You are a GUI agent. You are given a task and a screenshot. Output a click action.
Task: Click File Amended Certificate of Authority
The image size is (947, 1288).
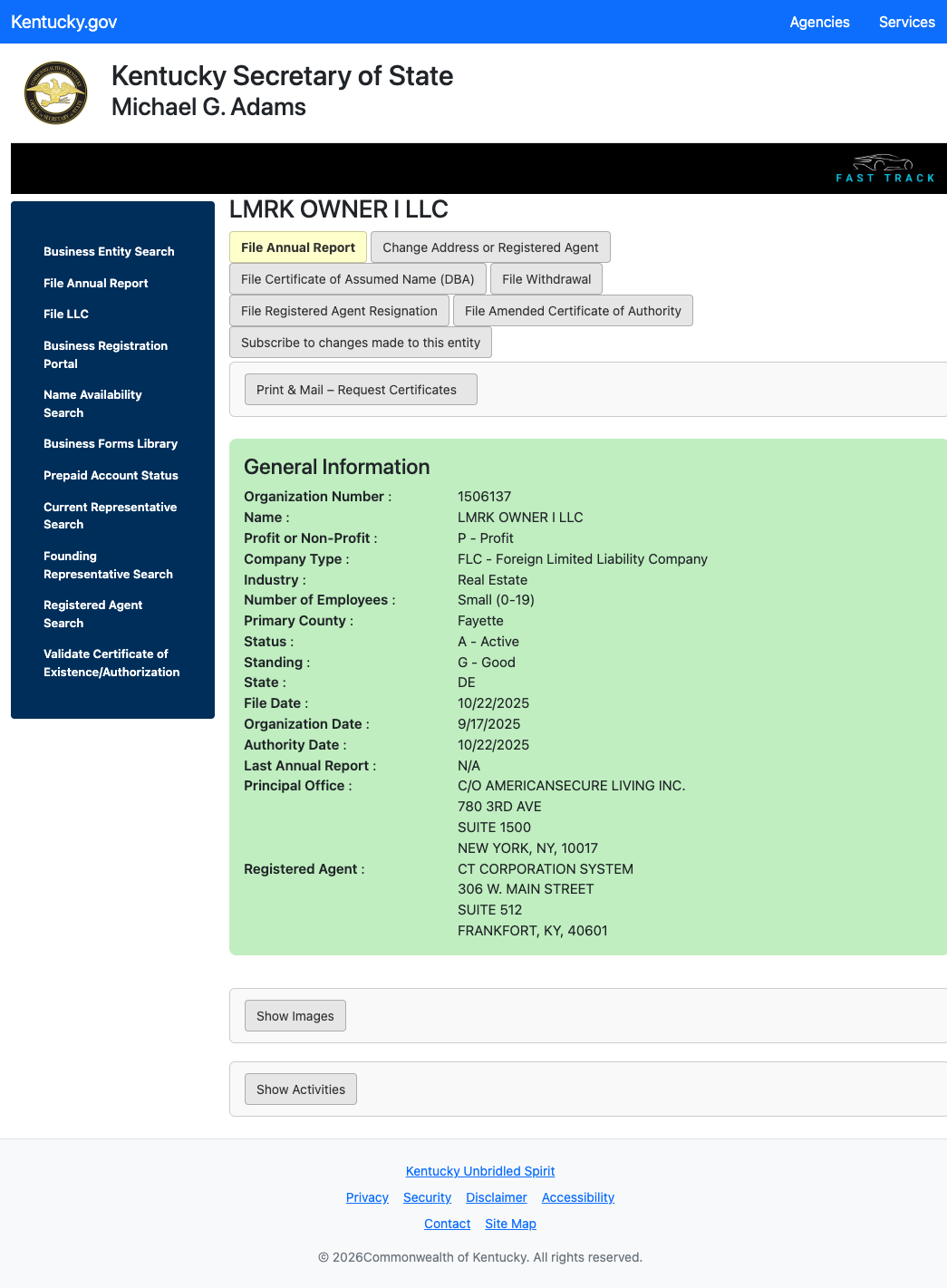pos(573,311)
